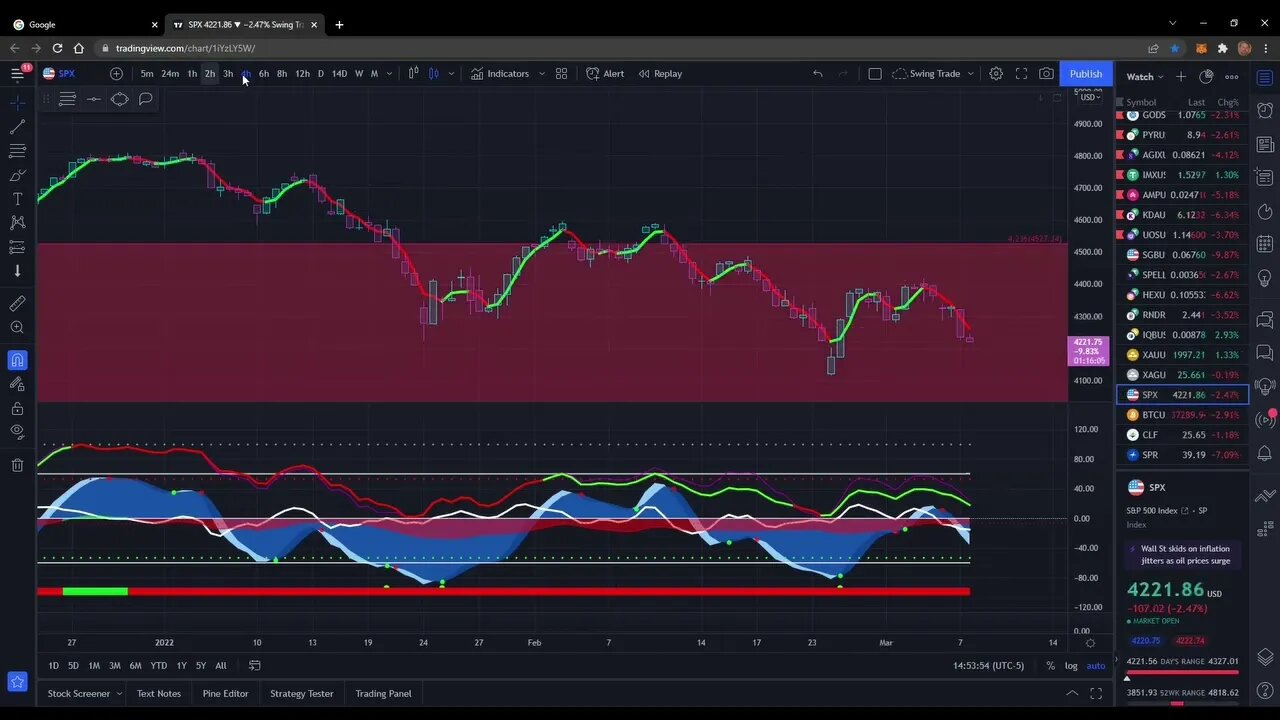Select the trend line drawing tool
The image size is (1280, 720).
point(17,127)
